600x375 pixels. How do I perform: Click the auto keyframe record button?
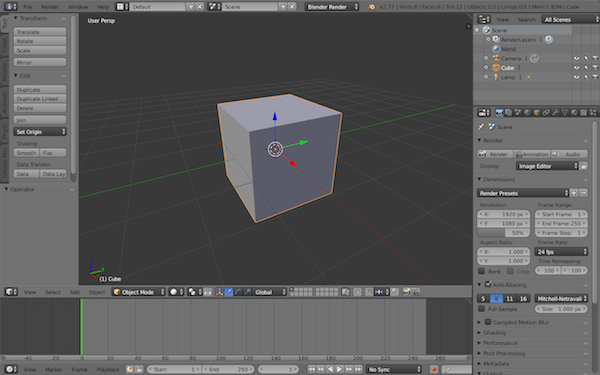434,369
